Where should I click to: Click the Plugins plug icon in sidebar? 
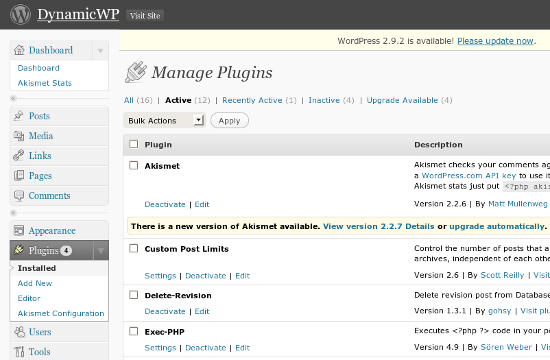(19, 250)
